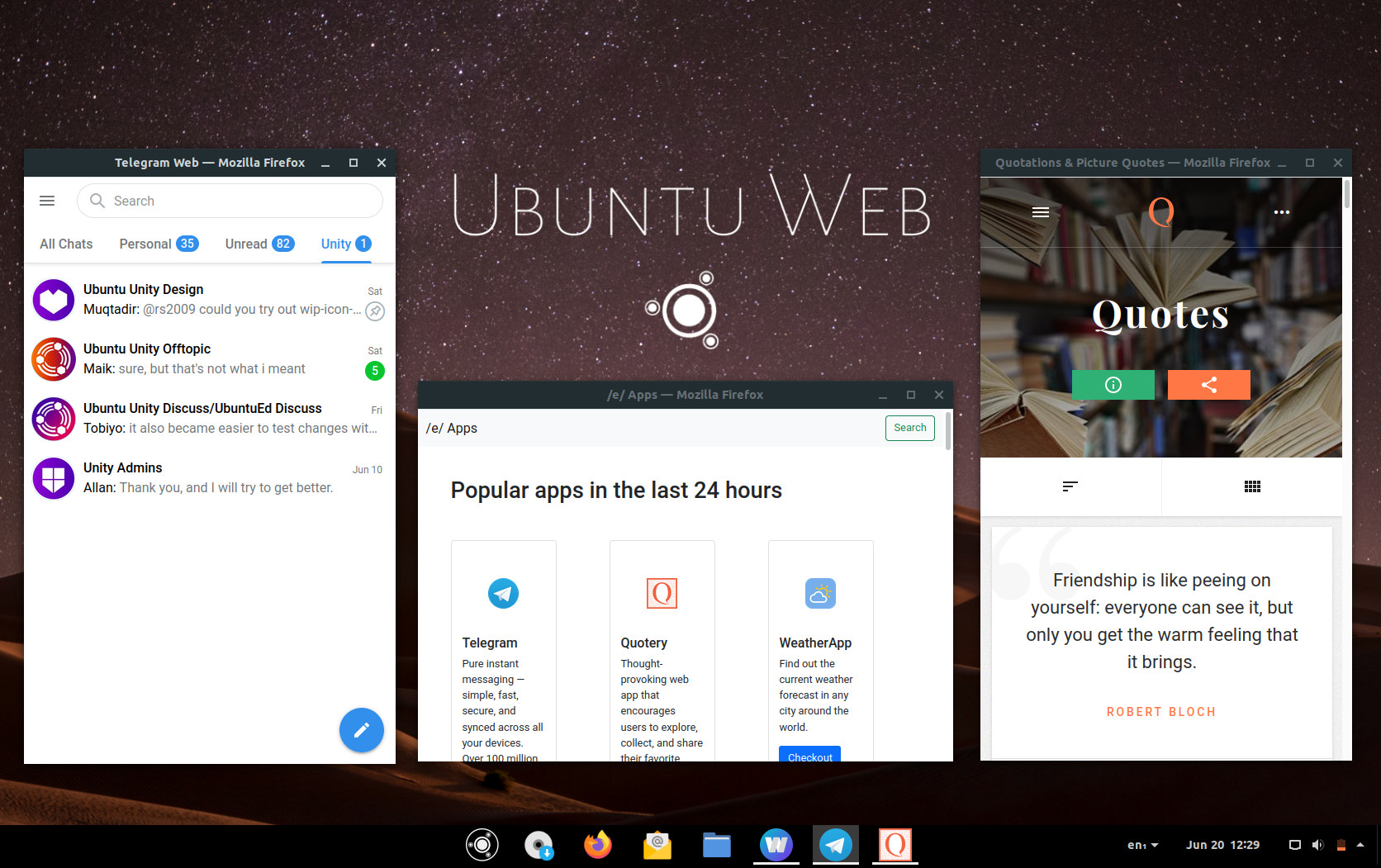The height and width of the screenshot is (868, 1381).
Task: Open the Quotery app card icon
Action: (662, 593)
